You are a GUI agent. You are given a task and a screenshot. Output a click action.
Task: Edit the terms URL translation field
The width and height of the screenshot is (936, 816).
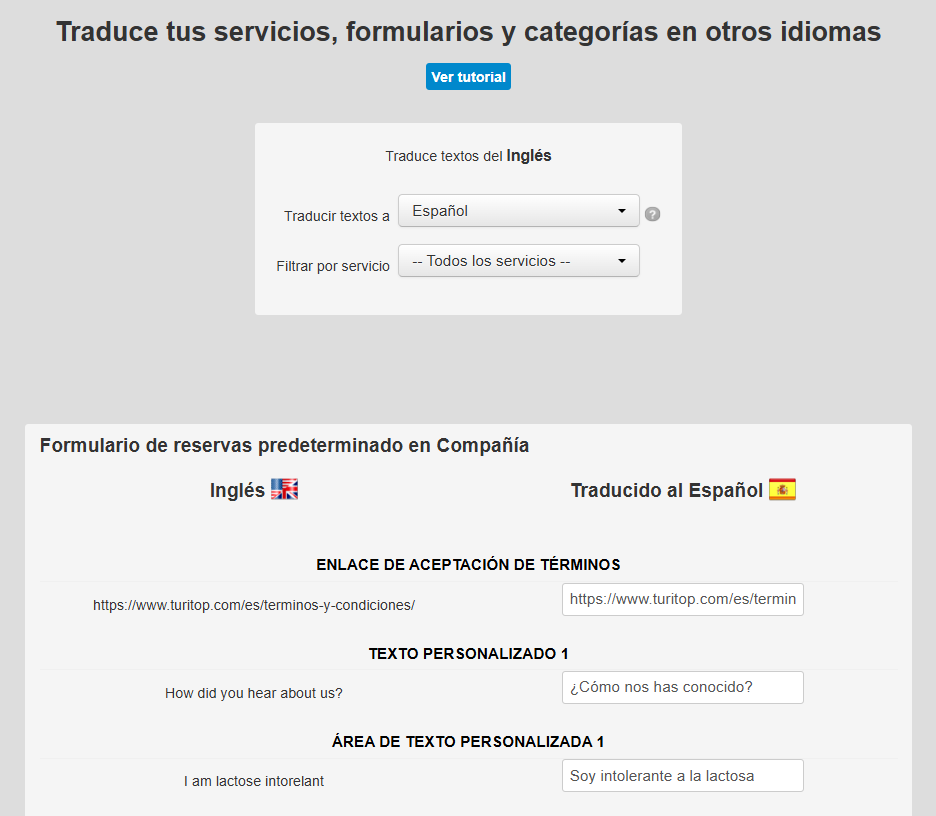(x=682, y=599)
